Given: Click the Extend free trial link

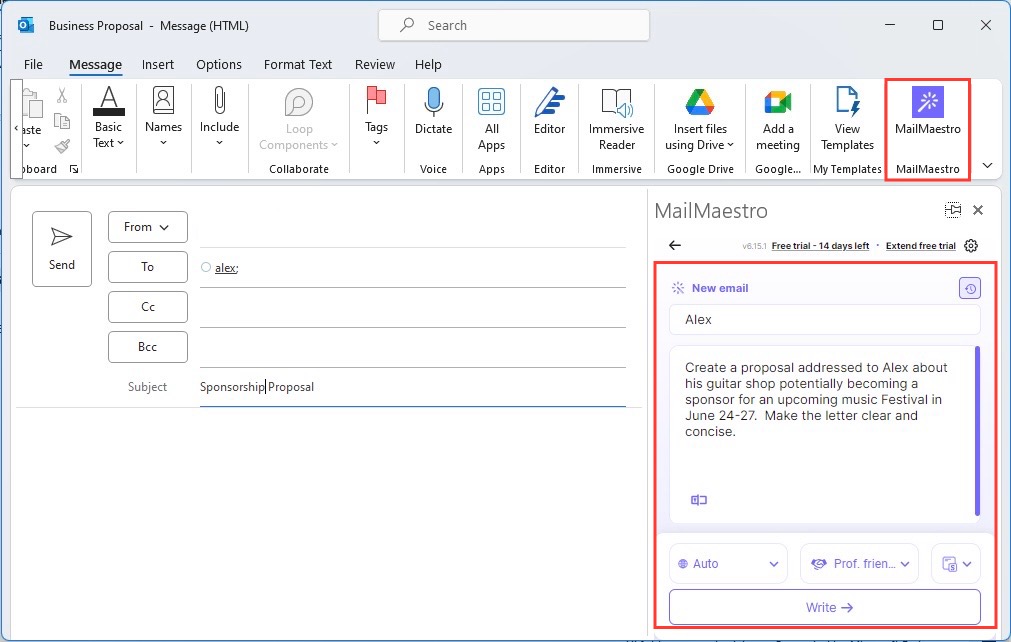Looking at the screenshot, I should [921, 246].
